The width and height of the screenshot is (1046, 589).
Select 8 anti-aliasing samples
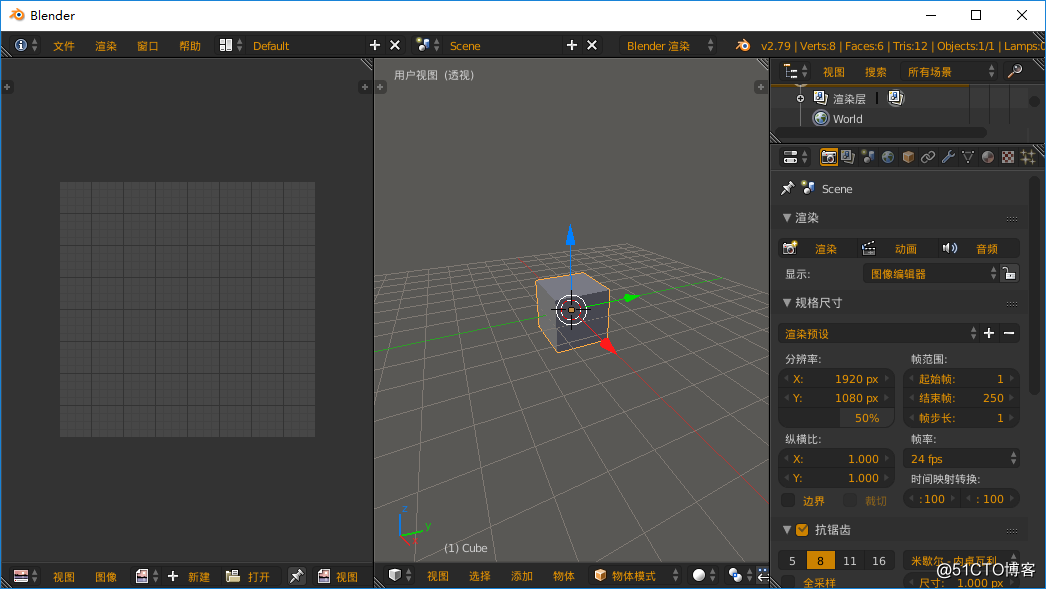point(821,561)
